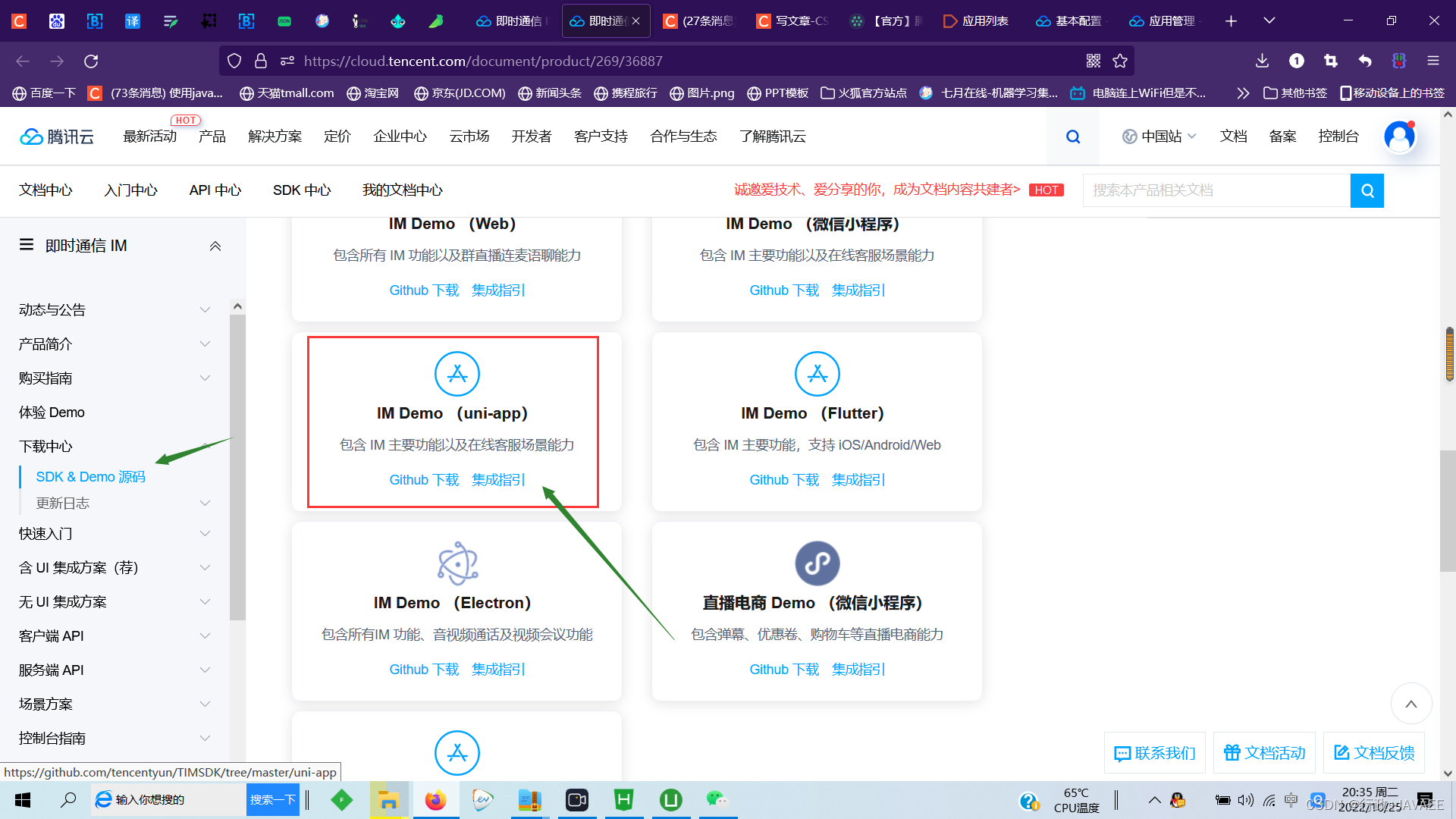Click the sidebar vertical scrollbar thumb
This screenshot has height=819, width=1456.
coord(237,466)
